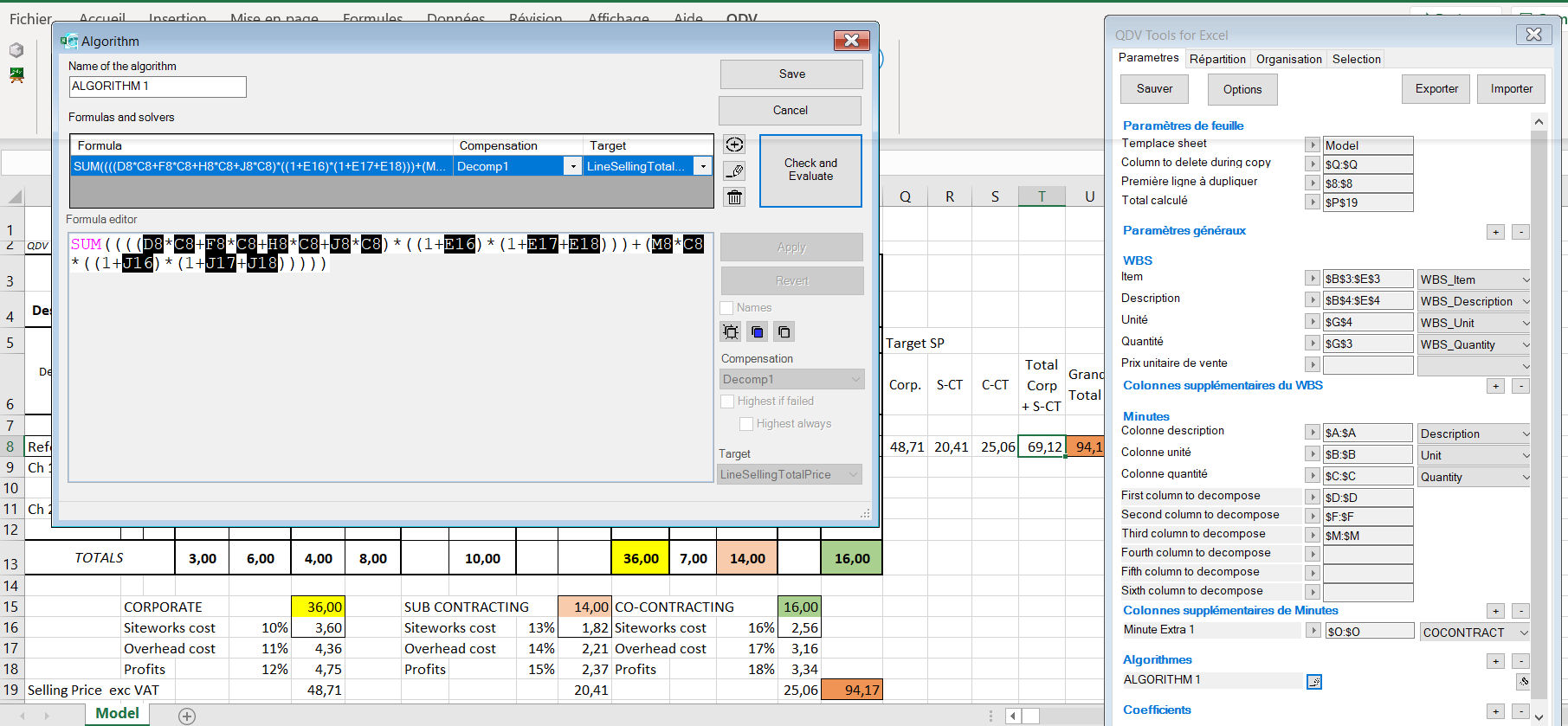The height and width of the screenshot is (726, 1568).
Task: Click the Sauver button
Action: point(1154,89)
